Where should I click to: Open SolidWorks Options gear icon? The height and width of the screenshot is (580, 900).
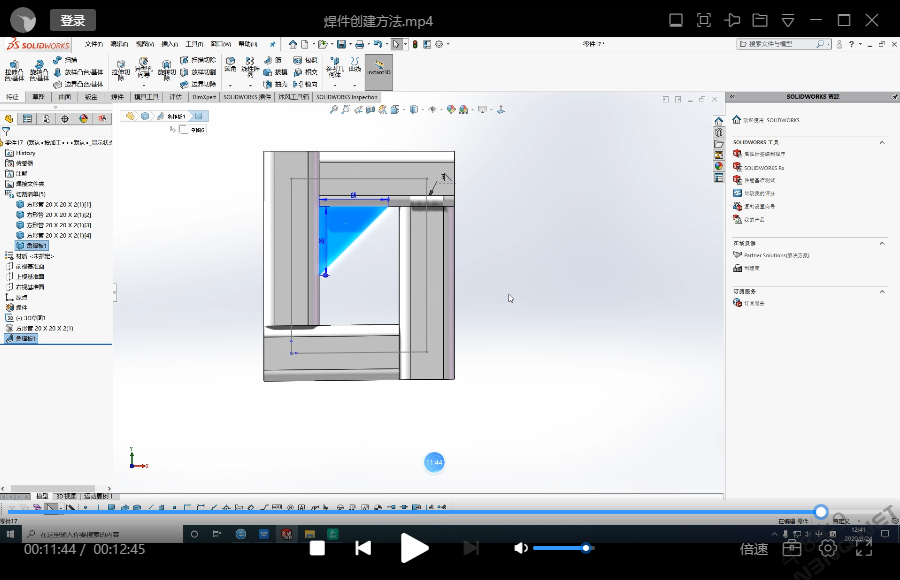pos(439,44)
